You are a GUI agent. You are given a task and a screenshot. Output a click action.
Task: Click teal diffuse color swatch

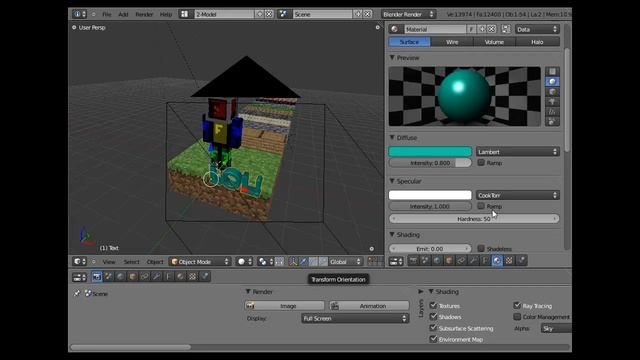430,152
